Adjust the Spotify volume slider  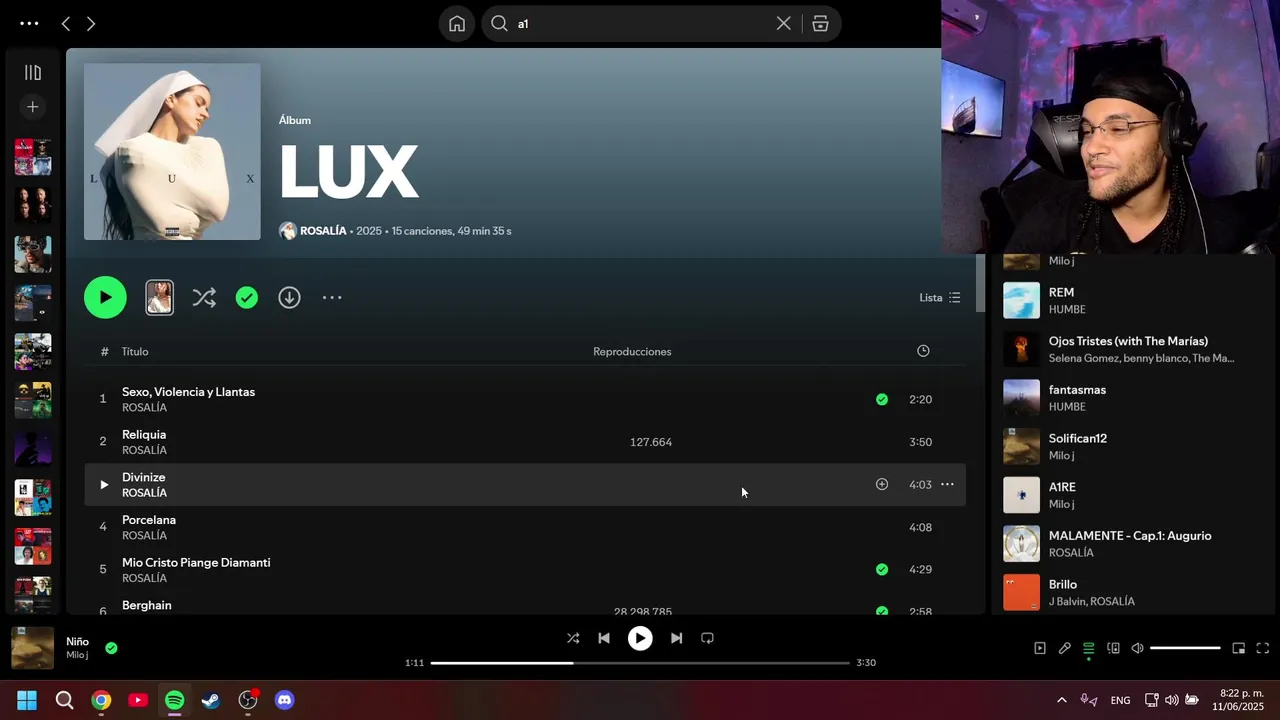[x=1185, y=648]
